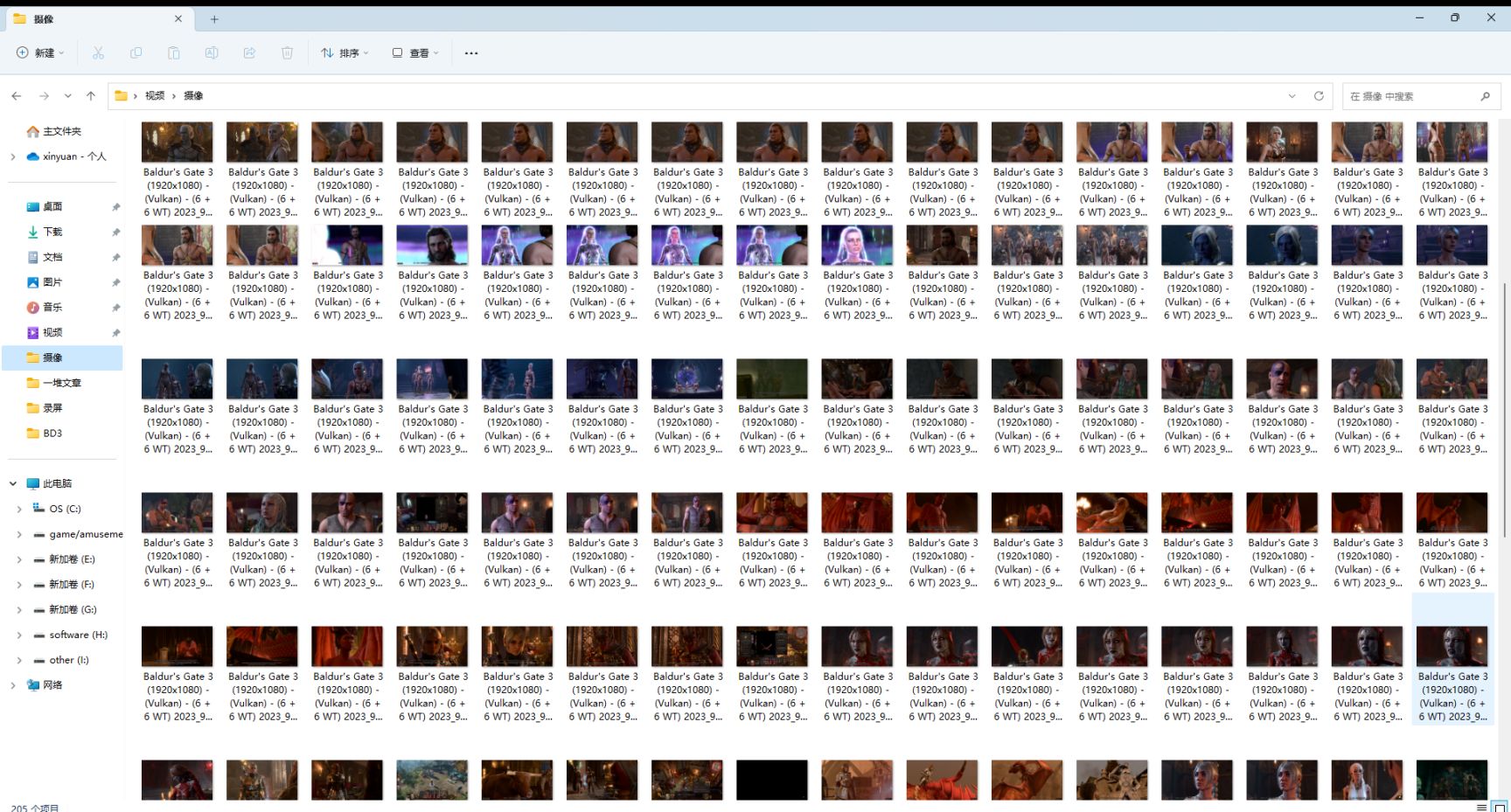Image resolution: width=1511 pixels, height=812 pixels.
Task: Open the 新加卷 (G:) drive
Action: (73, 610)
